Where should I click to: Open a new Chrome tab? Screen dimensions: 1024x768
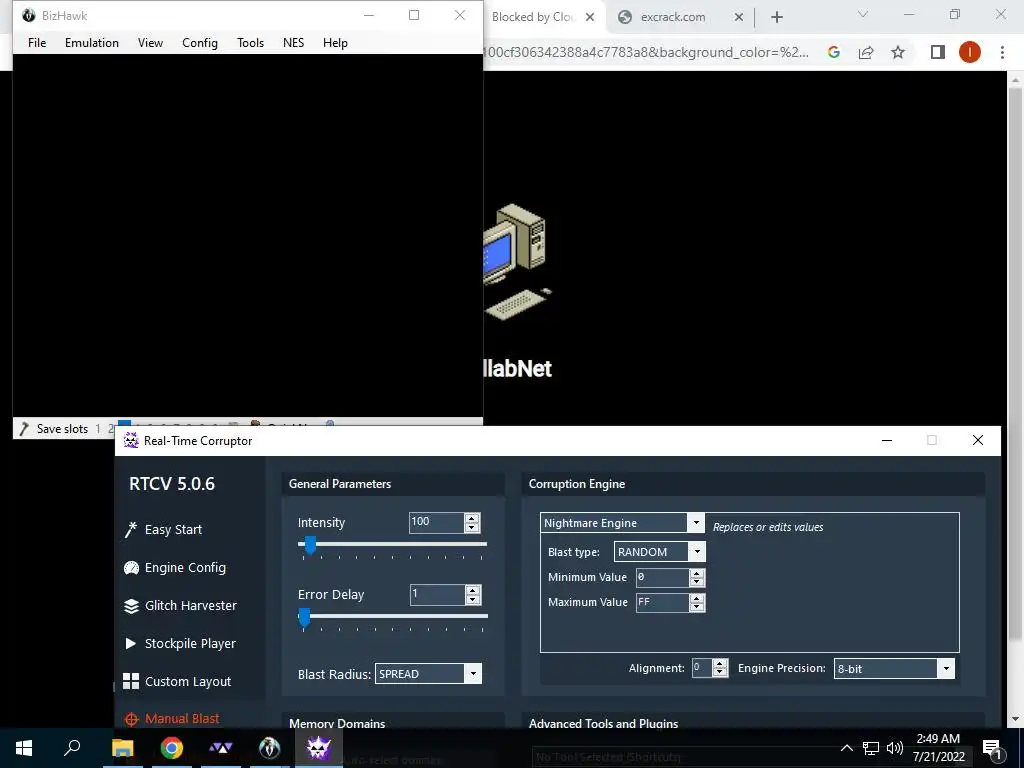(x=776, y=17)
